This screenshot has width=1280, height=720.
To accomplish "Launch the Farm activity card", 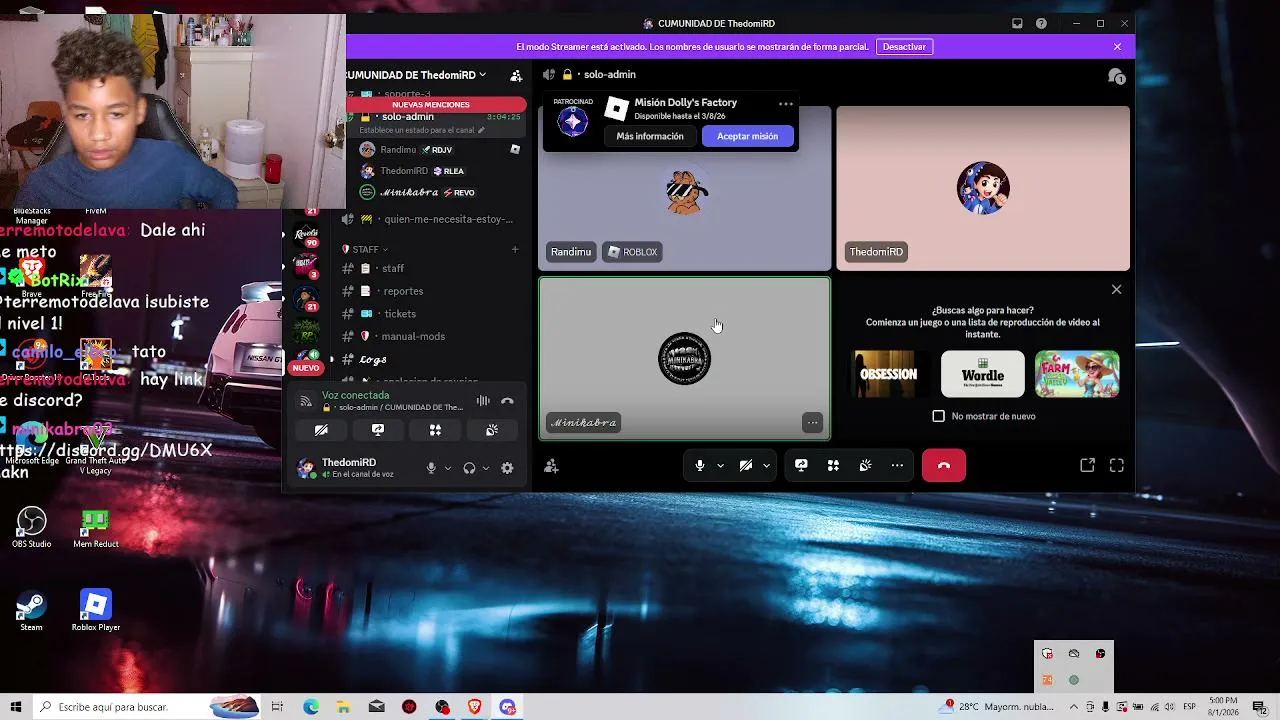I will point(1077,374).
